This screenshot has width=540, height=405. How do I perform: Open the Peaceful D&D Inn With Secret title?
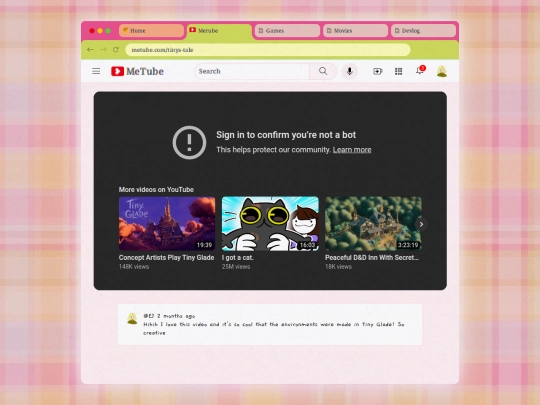(x=372, y=258)
